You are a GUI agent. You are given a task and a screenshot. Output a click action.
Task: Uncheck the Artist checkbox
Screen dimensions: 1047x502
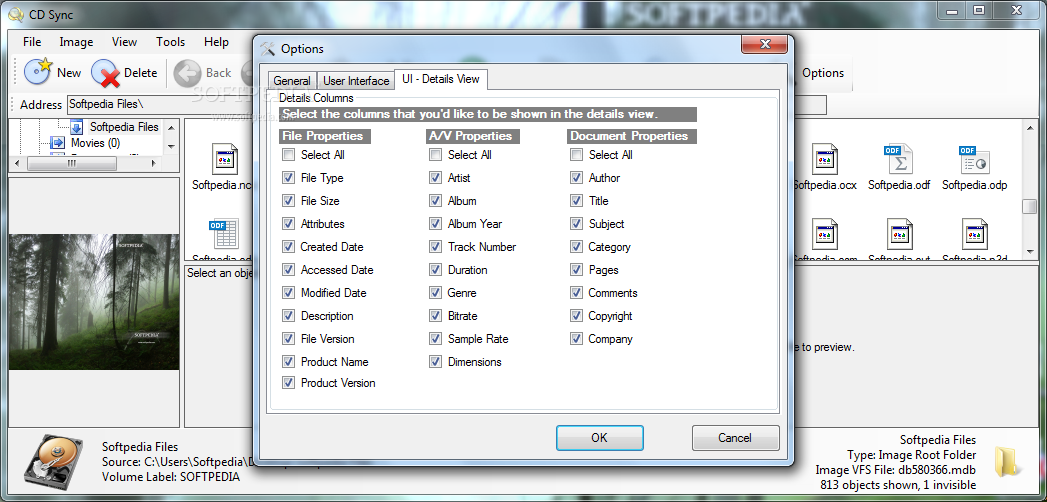(435, 178)
